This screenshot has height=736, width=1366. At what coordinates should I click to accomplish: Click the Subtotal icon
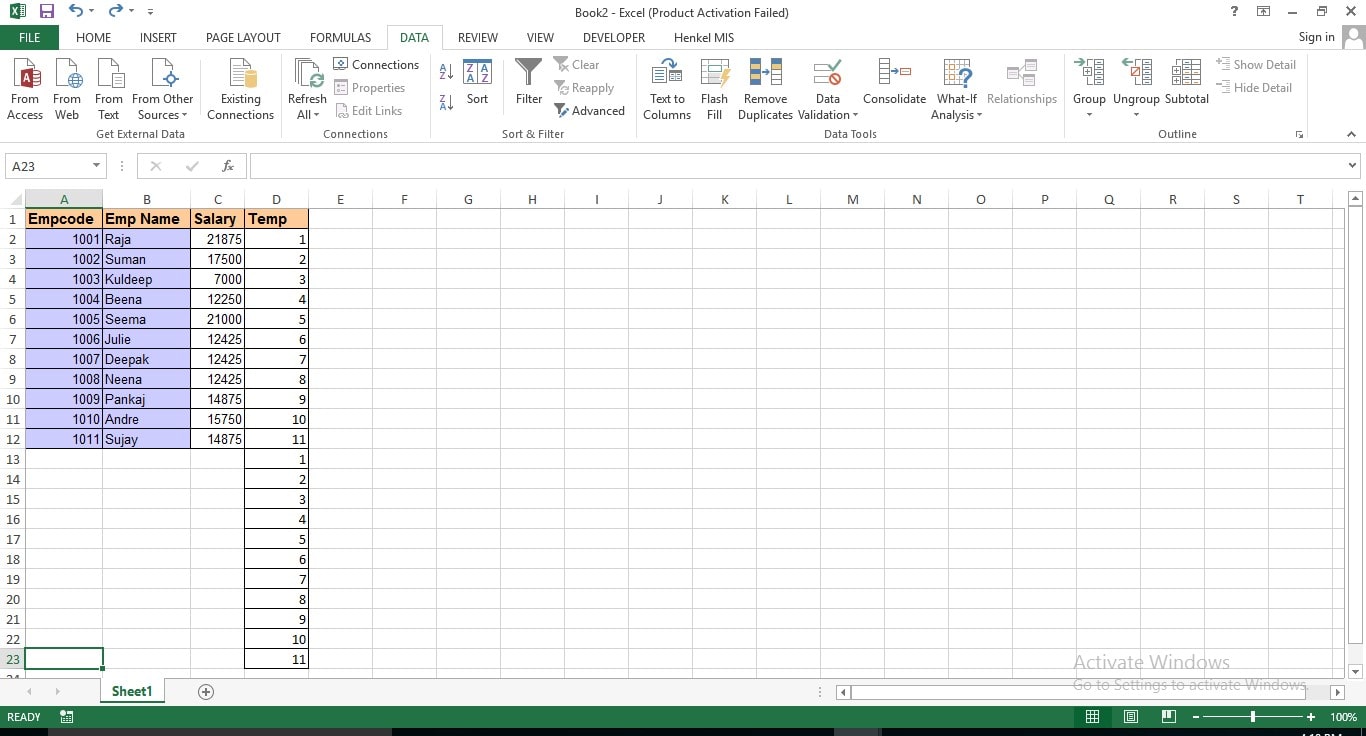click(x=1186, y=74)
